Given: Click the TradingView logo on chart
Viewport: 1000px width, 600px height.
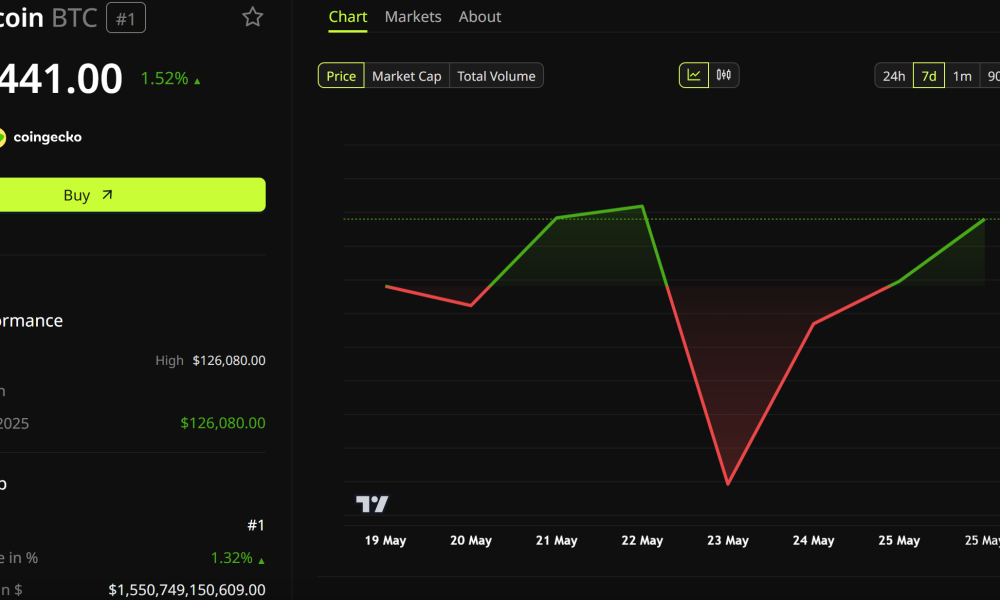Looking at the screenshot, I should [372, 504].
